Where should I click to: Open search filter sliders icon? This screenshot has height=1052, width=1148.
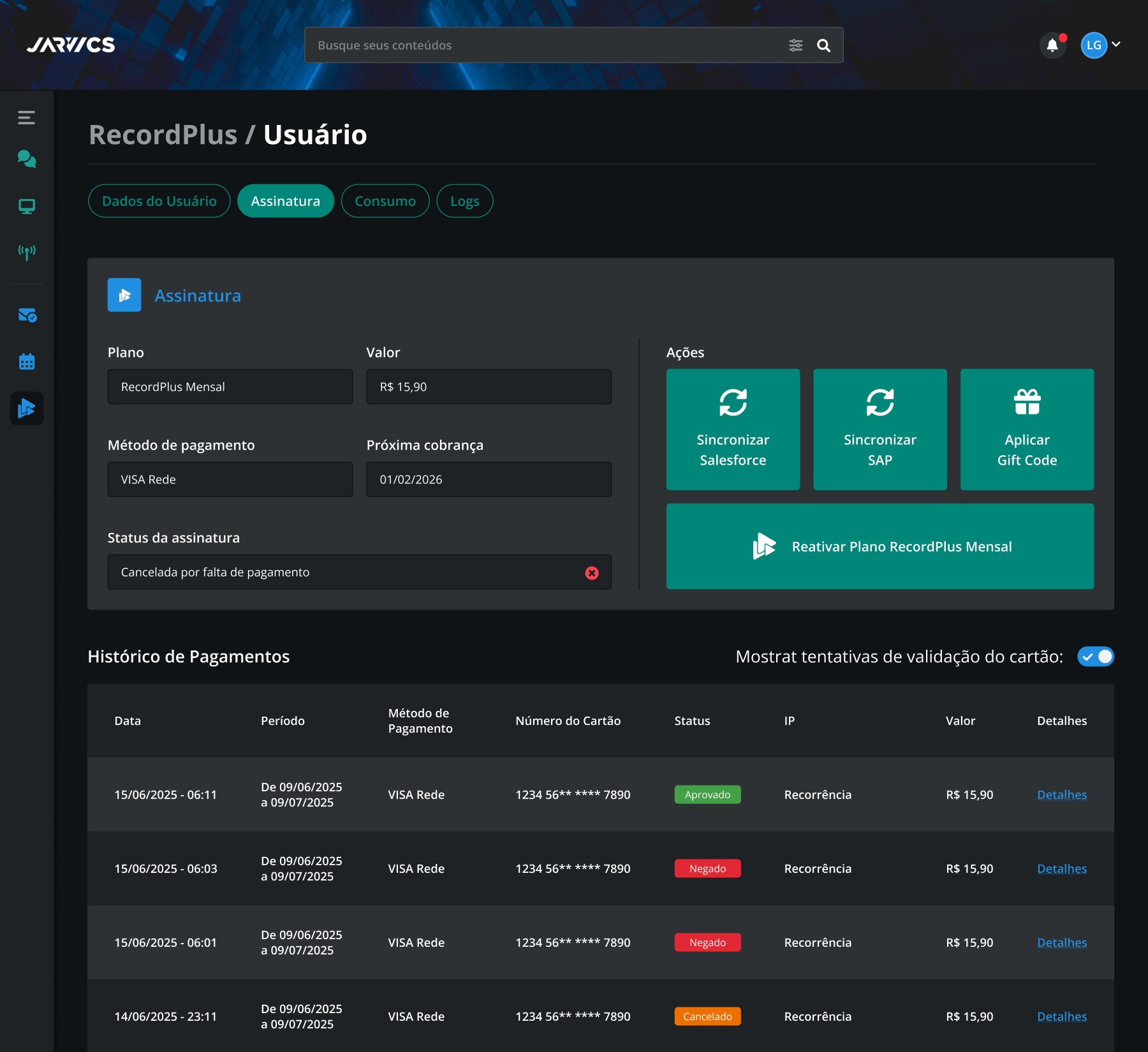(795, 45)
